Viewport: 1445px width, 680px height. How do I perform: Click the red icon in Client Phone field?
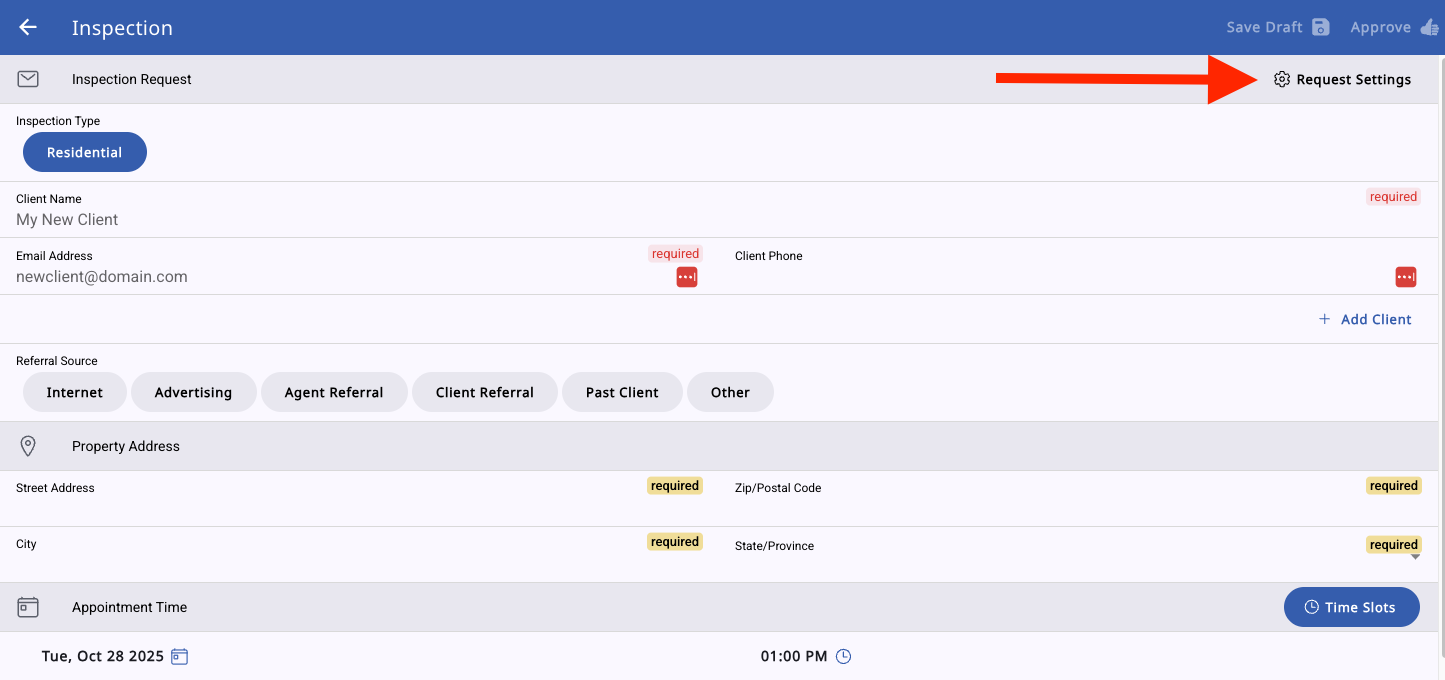pyautogui.click(x=1406, y=277)
